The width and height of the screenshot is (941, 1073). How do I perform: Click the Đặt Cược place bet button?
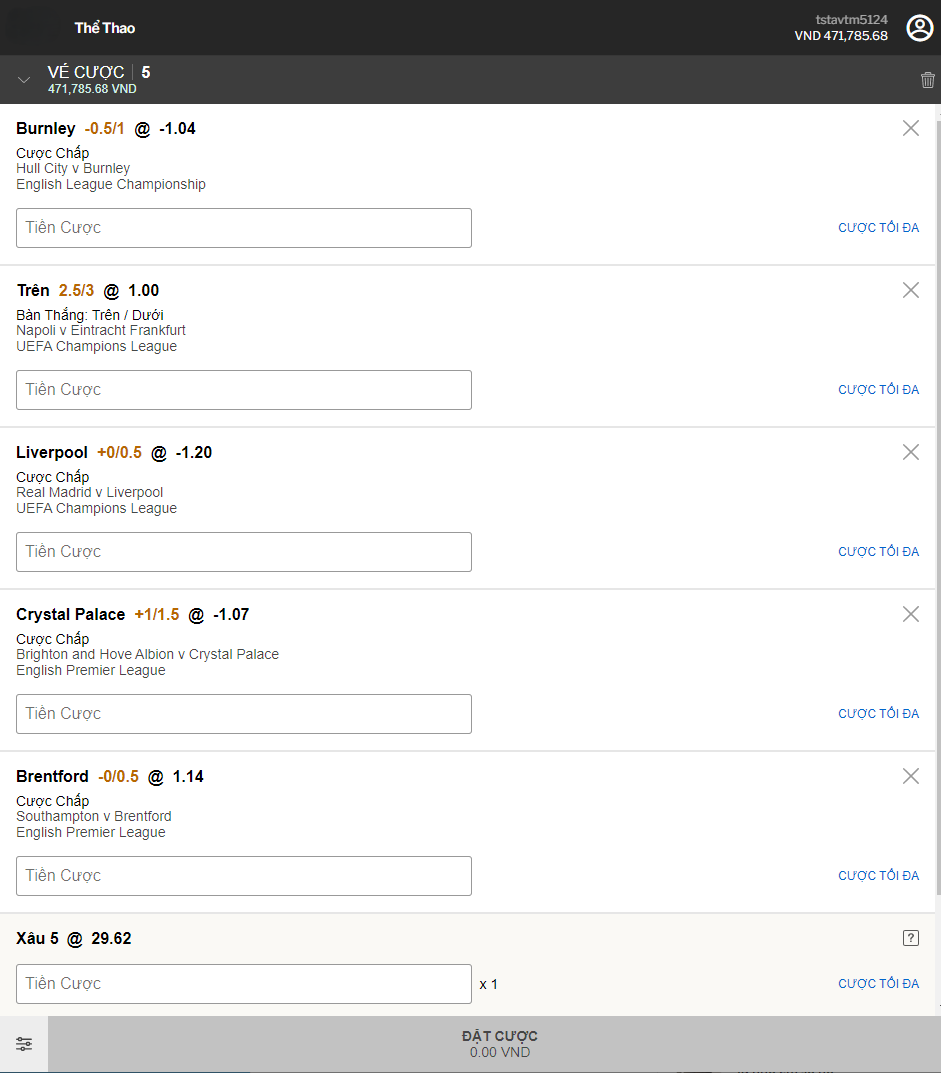[494, 1044]
